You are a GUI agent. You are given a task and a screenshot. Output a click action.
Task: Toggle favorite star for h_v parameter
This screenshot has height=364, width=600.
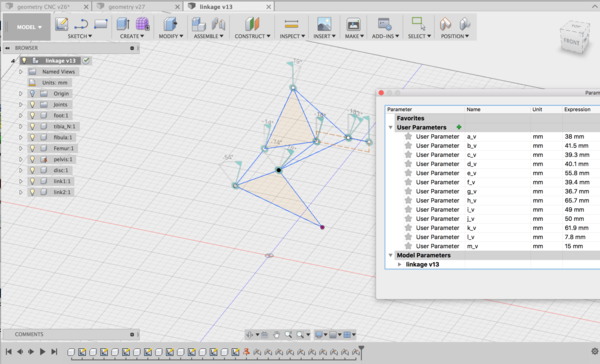(x=408, y=200)
